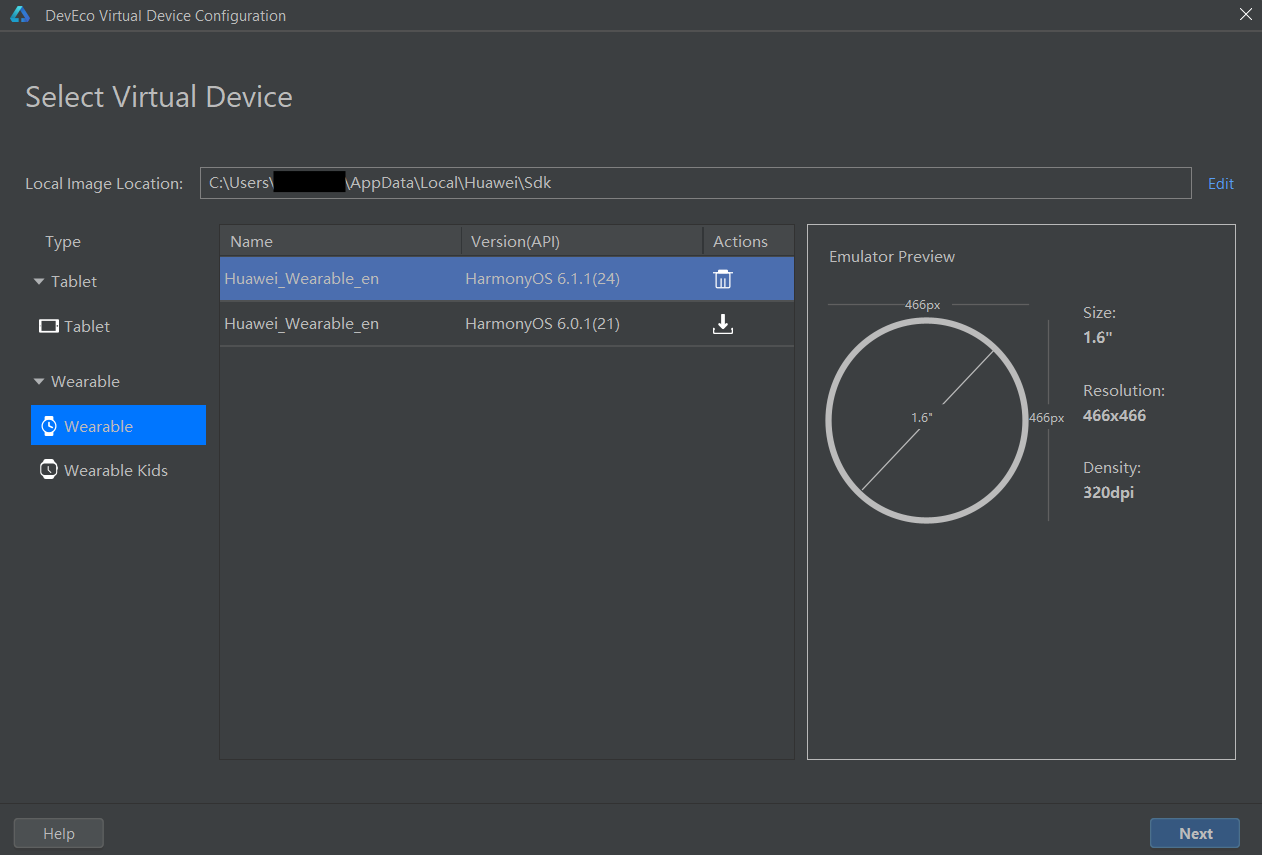The height and width of the screenshot is (855, 1262).
Task: Click the Wearable watch icon
Action: (49, 426)
